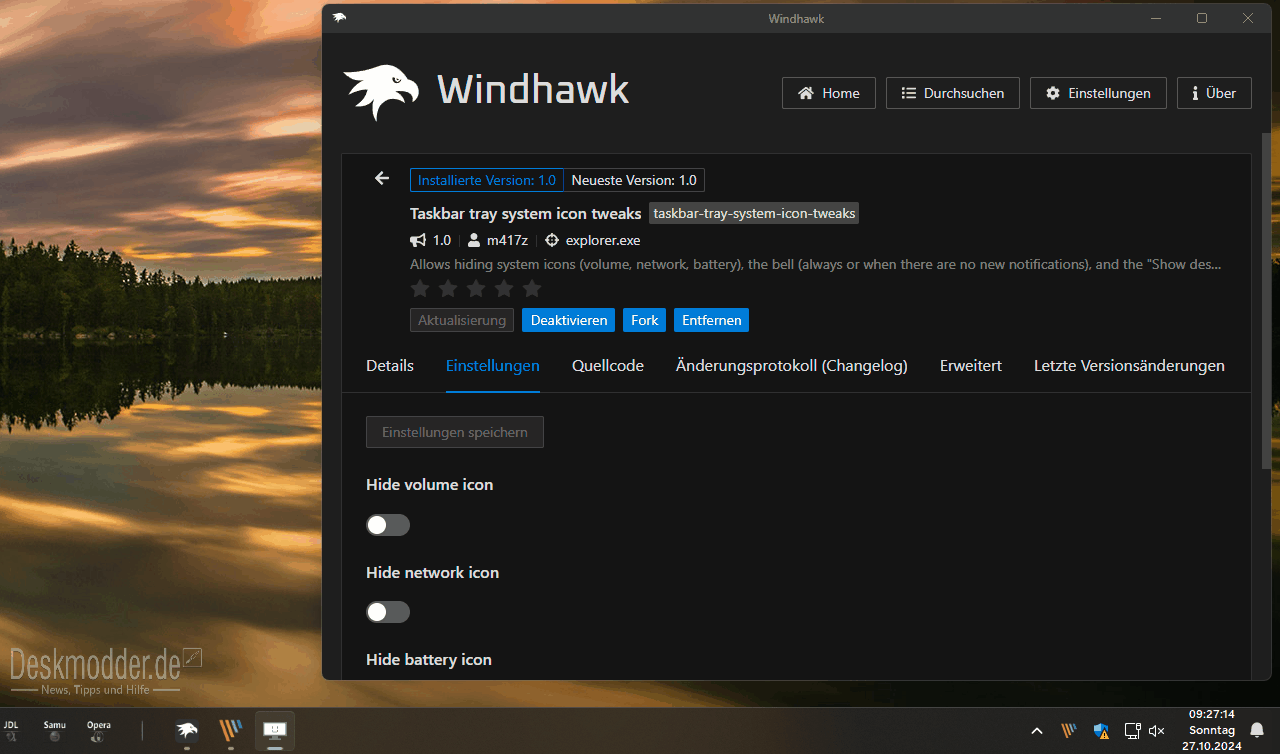Click the Hide battery icon label

(429, 659)
